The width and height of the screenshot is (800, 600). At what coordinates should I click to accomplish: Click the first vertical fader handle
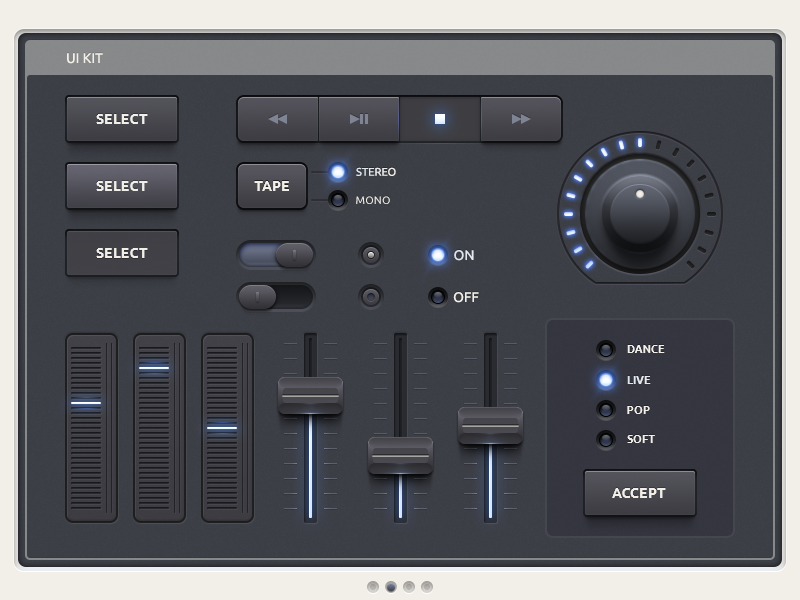310,396
